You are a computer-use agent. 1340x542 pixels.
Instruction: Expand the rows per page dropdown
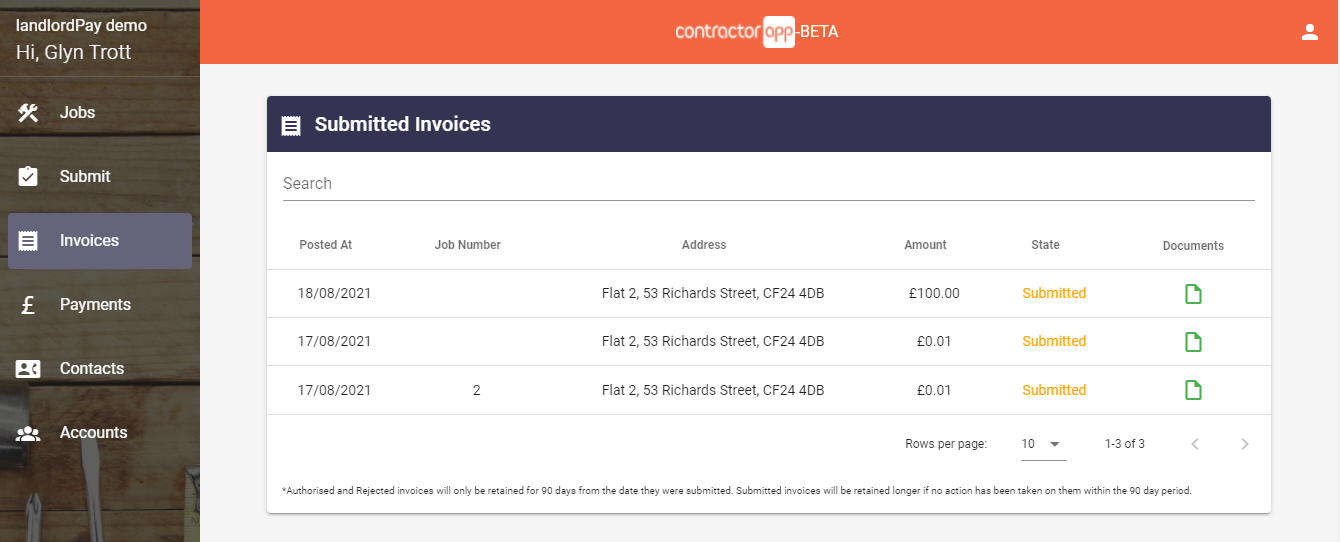(x=1043, y=444)
